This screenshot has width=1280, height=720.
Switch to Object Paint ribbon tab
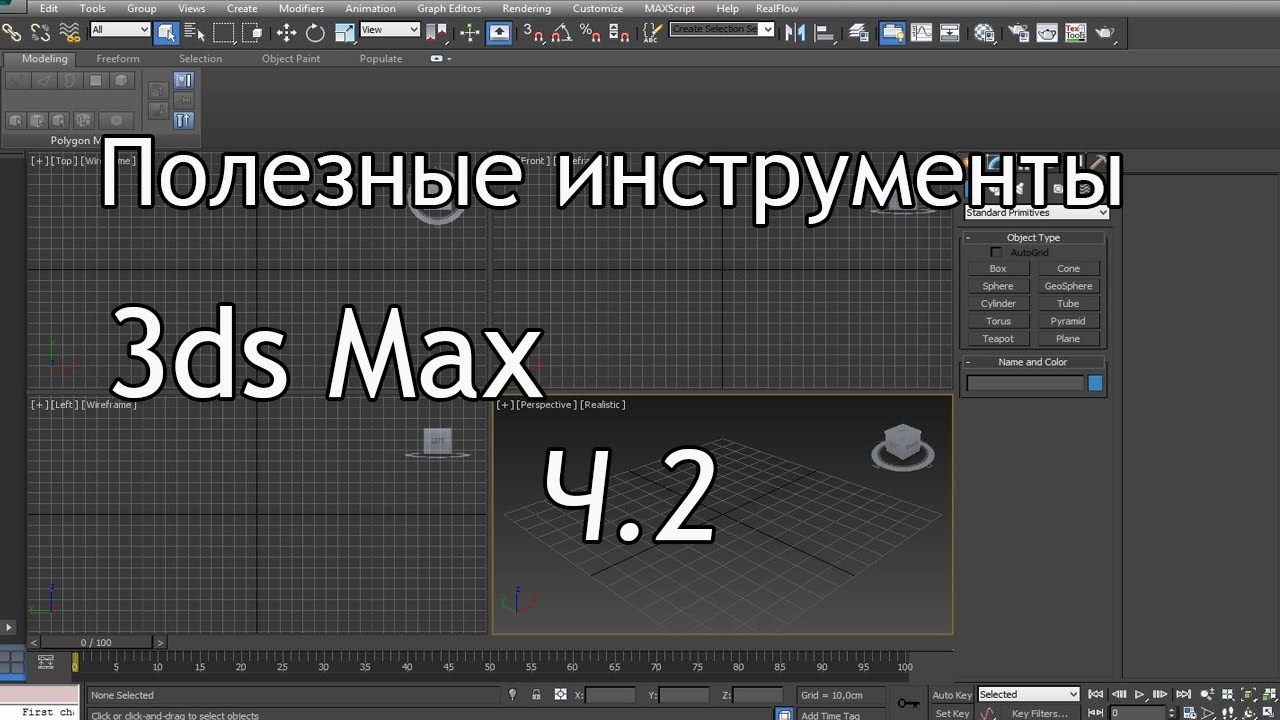point(291,59)
